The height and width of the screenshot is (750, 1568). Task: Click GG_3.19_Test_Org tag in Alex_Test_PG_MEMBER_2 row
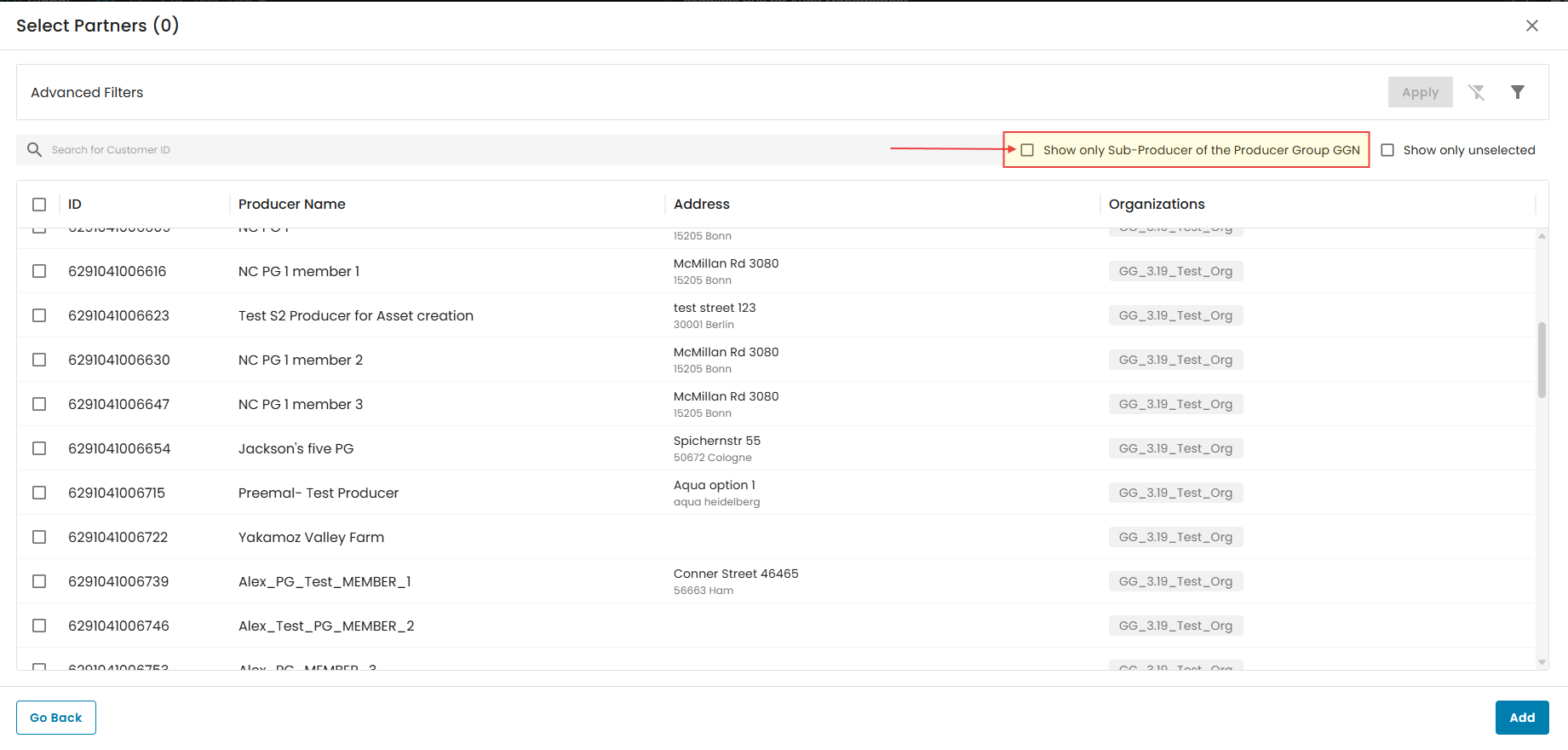(x=1175, y=626)
